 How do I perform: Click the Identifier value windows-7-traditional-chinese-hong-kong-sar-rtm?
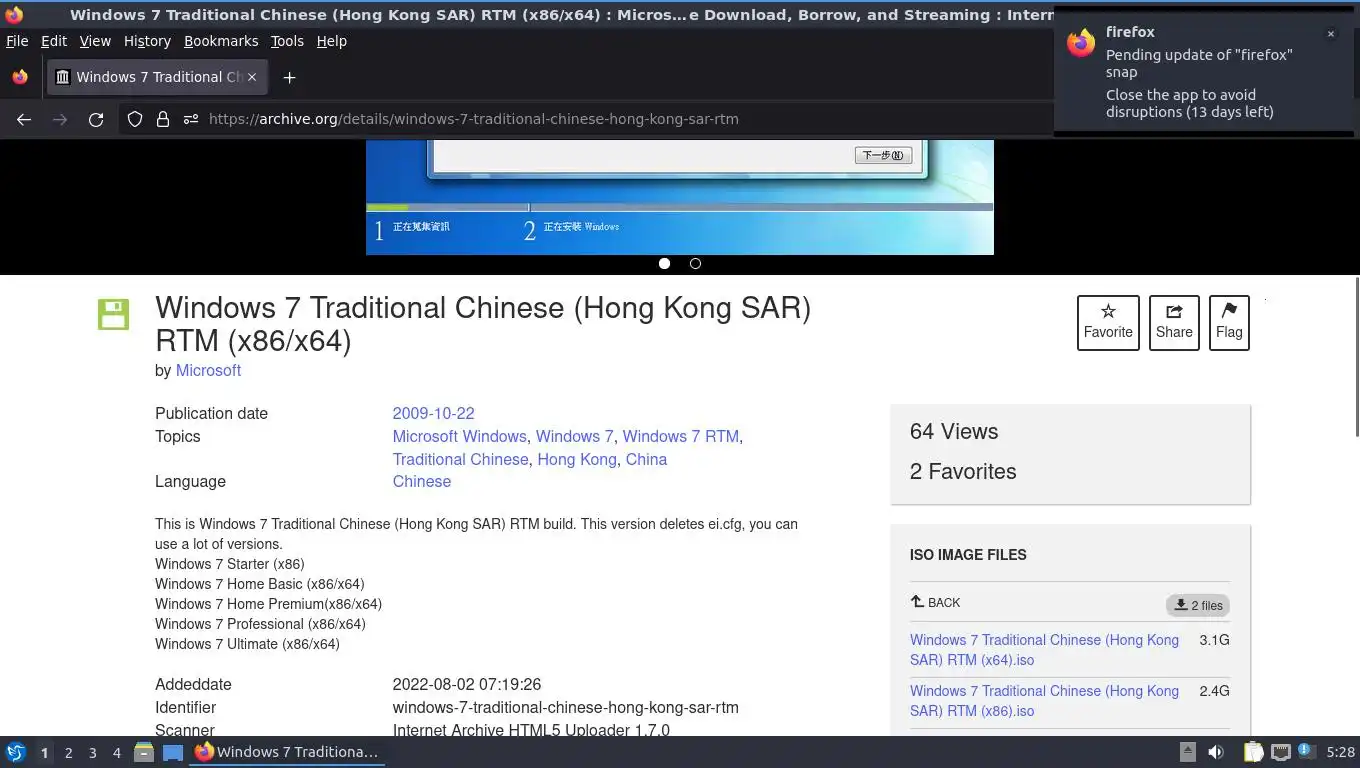click(566, 707)
